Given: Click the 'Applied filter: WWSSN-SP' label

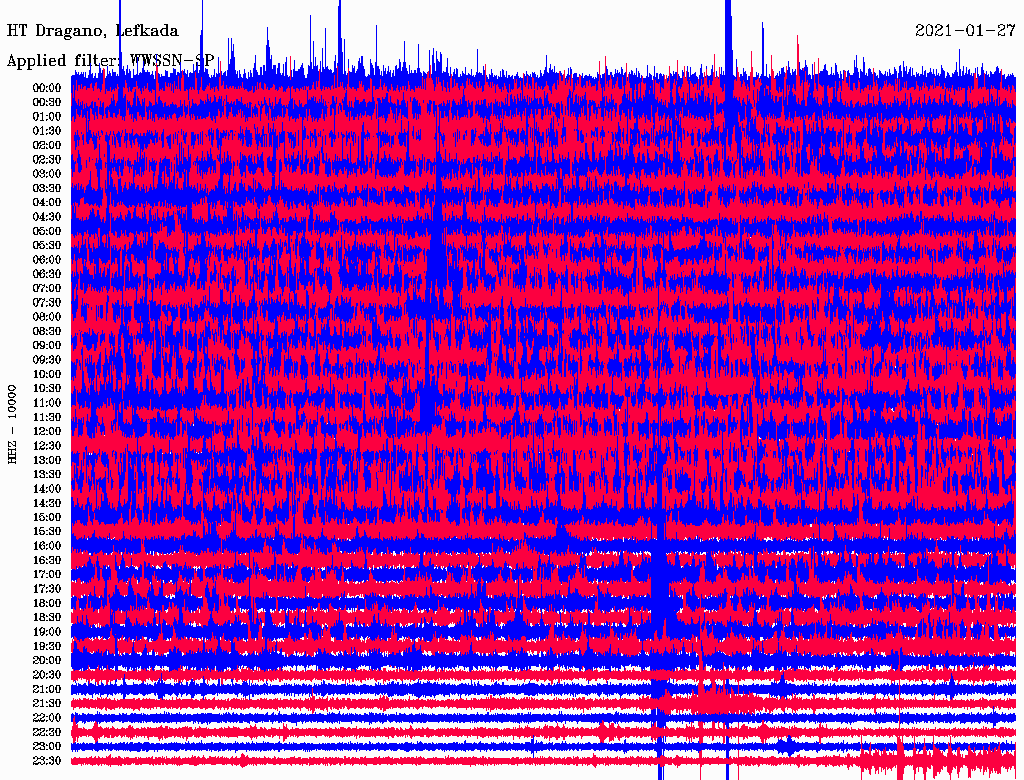Looking at the screenshot, I should click(110, 61).
